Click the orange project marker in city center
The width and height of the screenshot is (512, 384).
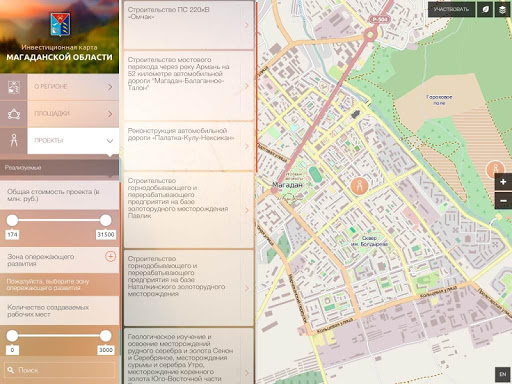[x=359, y=186]
